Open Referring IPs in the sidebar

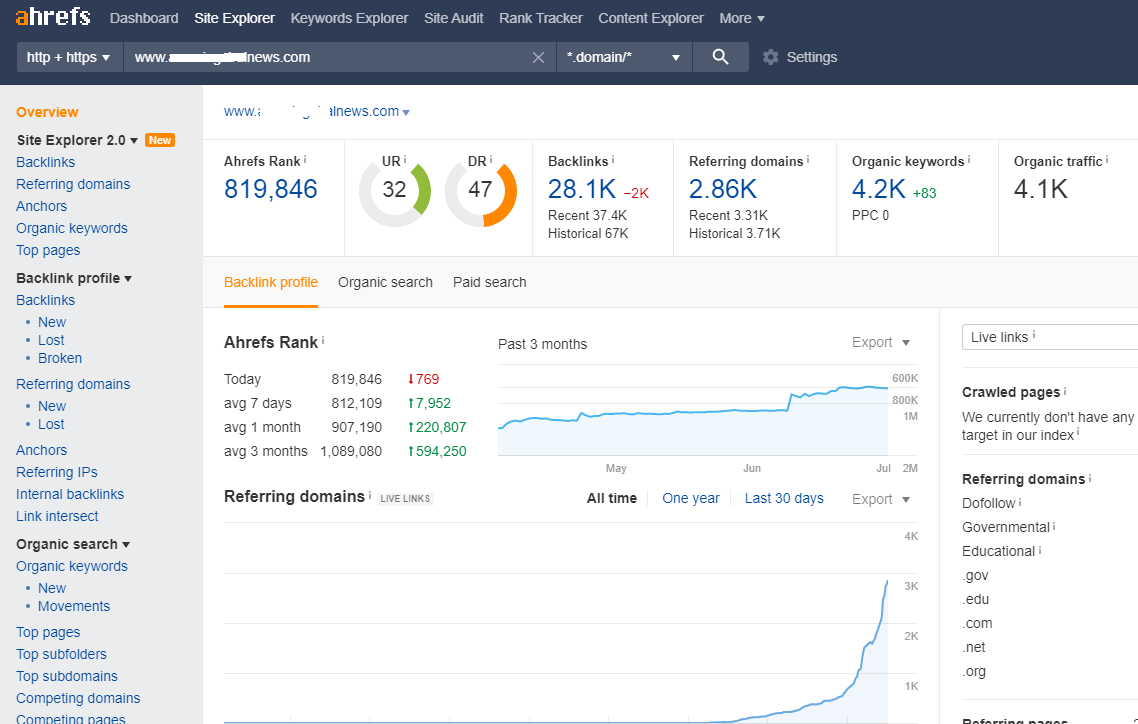coord(57,472)
